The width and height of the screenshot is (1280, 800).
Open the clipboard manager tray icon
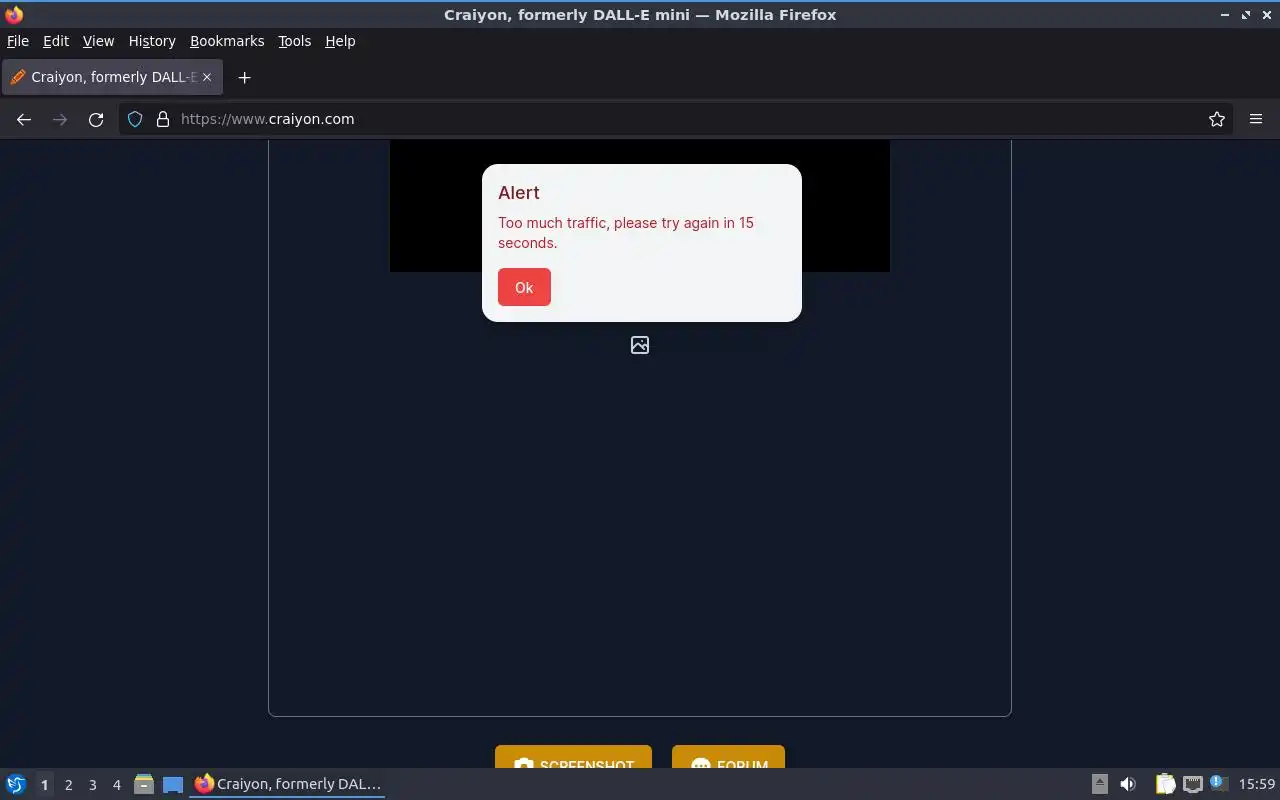[1165, 784]
